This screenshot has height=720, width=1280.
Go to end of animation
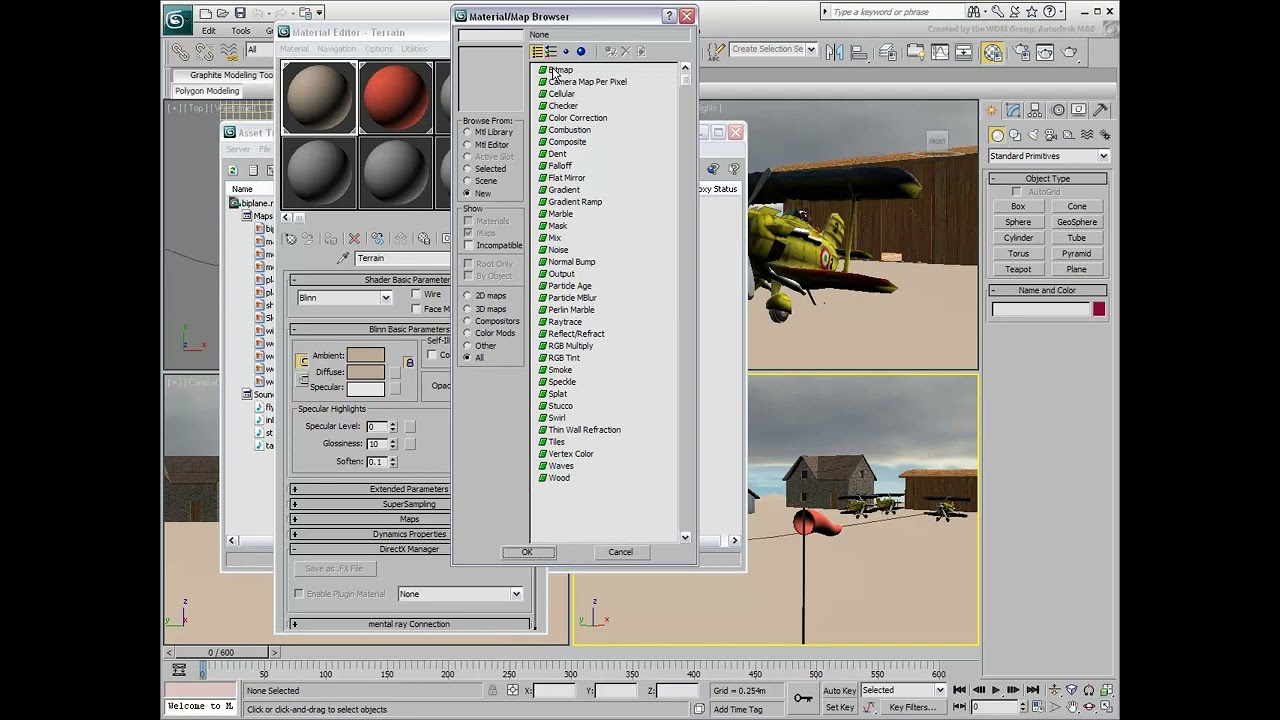(1032, 690)
